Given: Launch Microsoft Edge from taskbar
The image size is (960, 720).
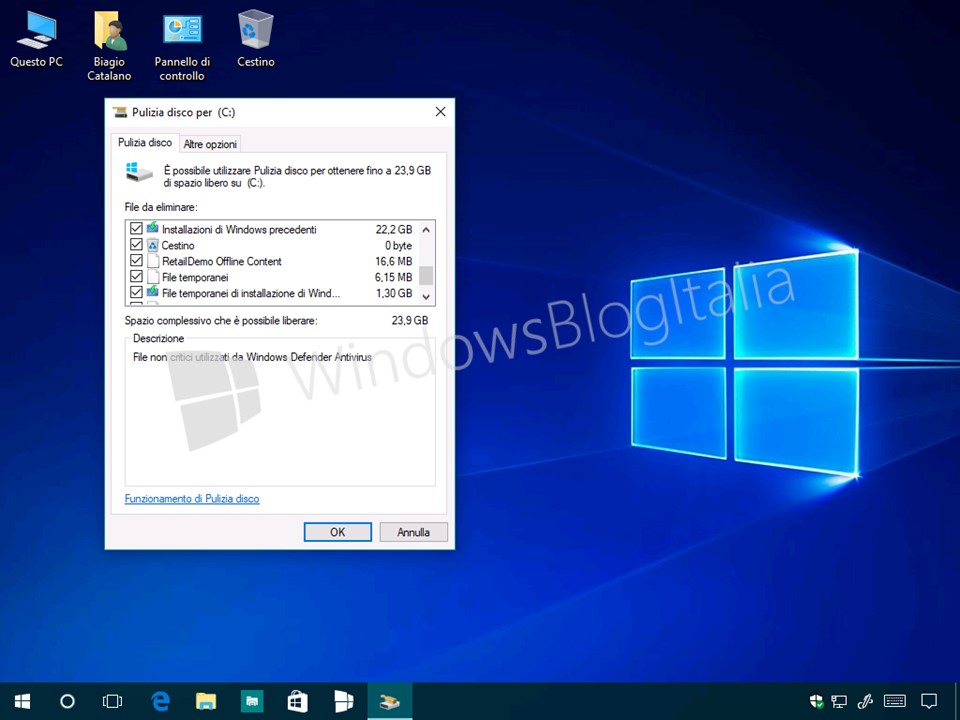Looking at the screenshot, I should (160, 701).
